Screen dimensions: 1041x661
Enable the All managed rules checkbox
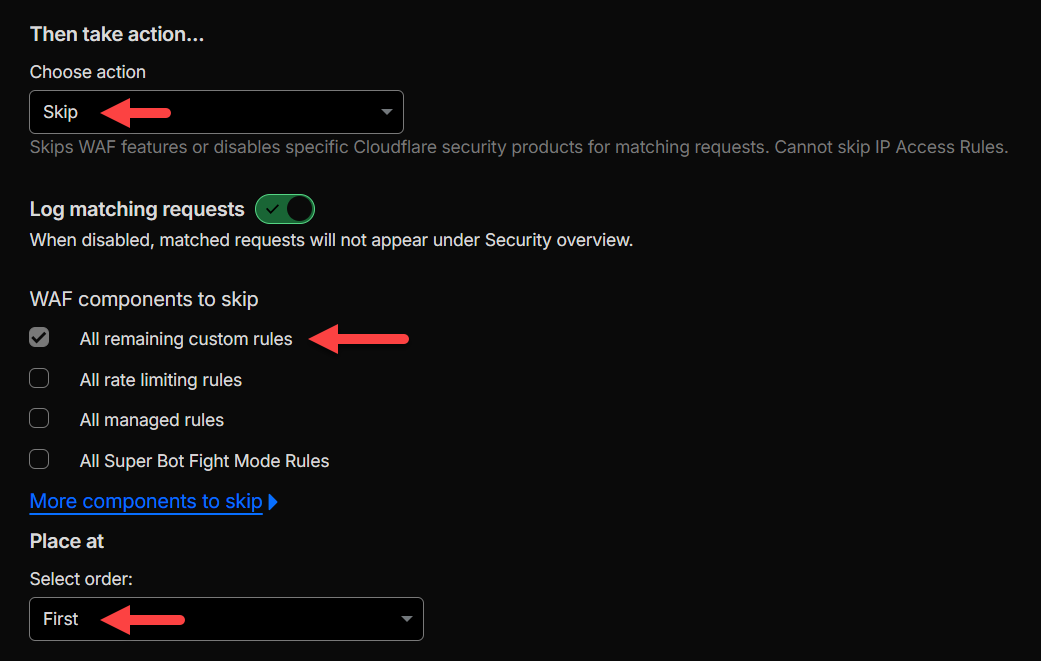[x=39, y=419]
